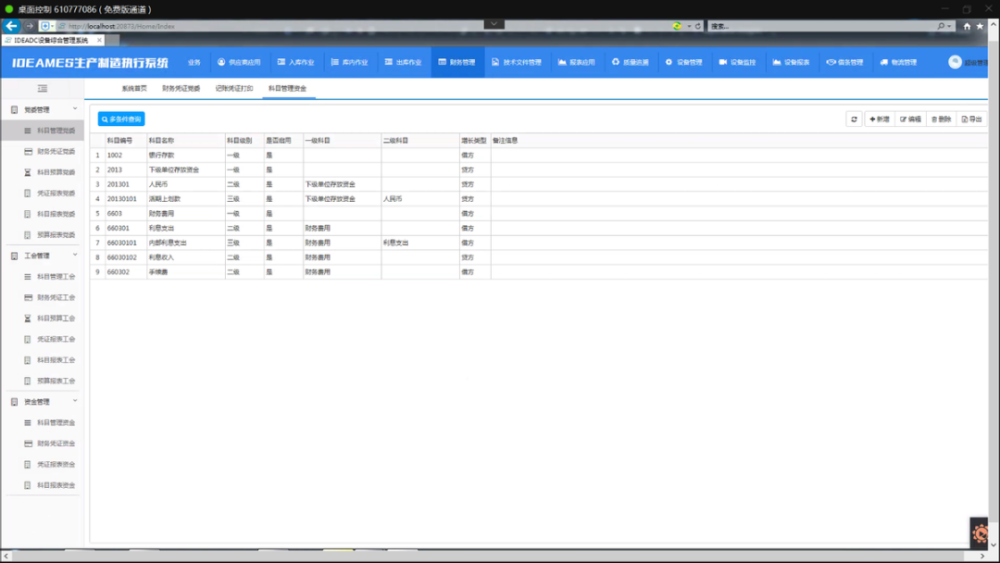The image size is (1000, 563).
Task: Open 设备监控 camera-icon menu
Action: coord(737,62)
